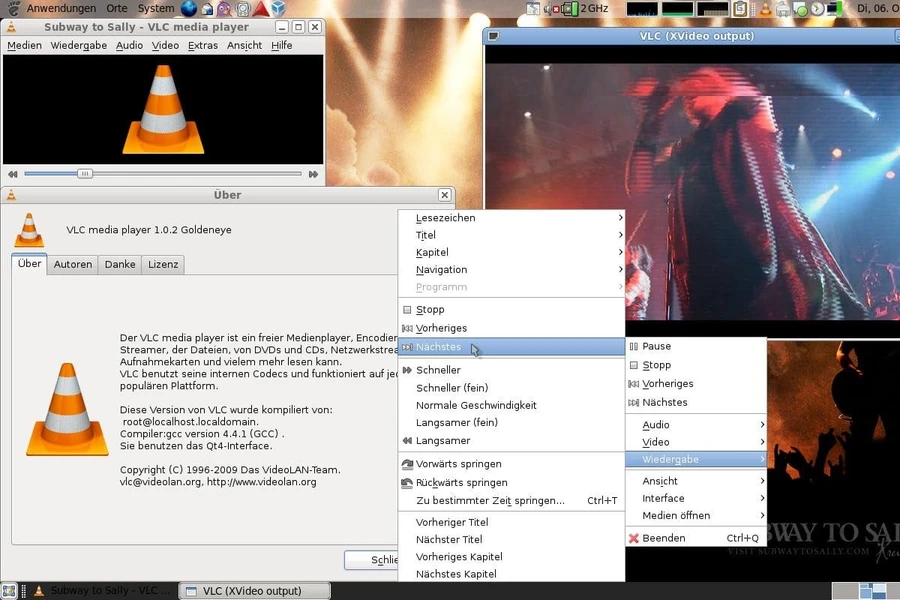The image size is (900, 600).
Task: Switch to the Autoren tab
Action: tap(73, 264)
